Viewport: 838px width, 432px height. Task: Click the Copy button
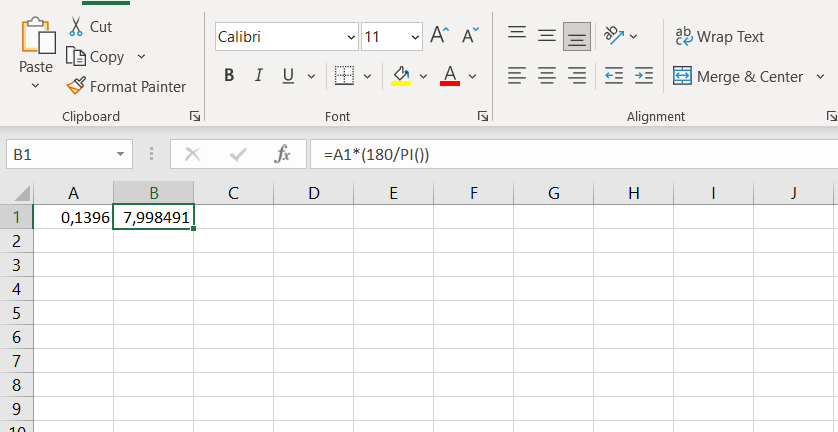click(96, 57)
